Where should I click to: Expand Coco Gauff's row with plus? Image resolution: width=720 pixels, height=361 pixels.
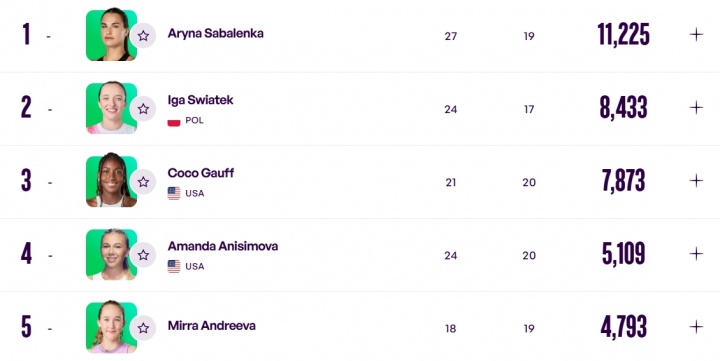click(x=696, y=180)
